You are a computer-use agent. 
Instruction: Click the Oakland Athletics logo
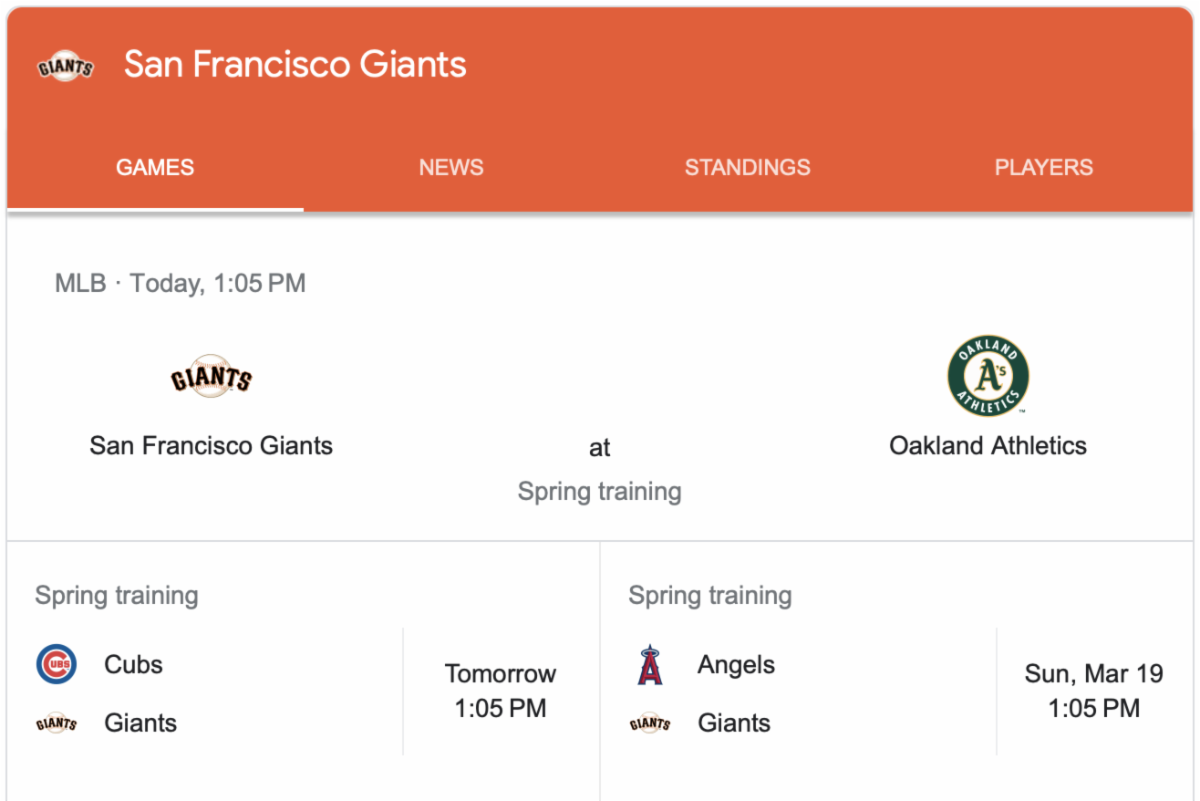[988, 376]
